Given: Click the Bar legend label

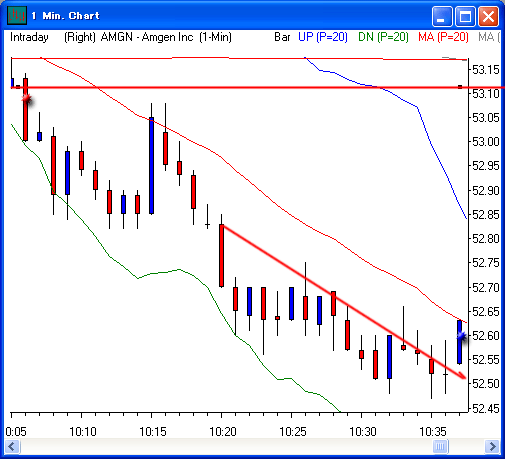Looking at the screenshot, I should tap(282, 37).
